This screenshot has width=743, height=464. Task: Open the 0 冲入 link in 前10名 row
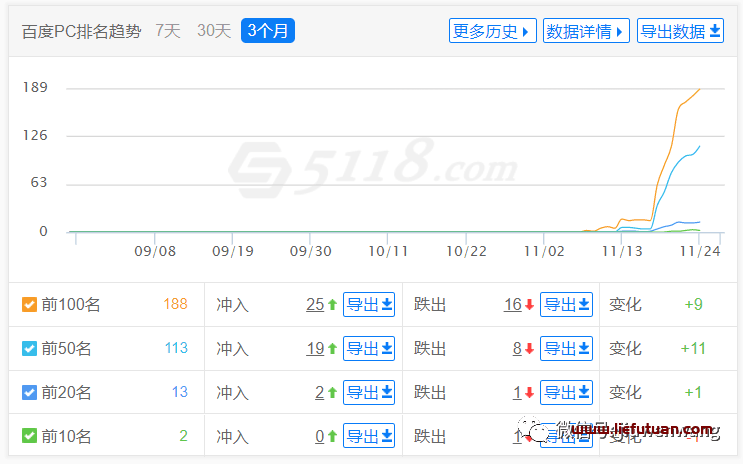coord(320,436)
